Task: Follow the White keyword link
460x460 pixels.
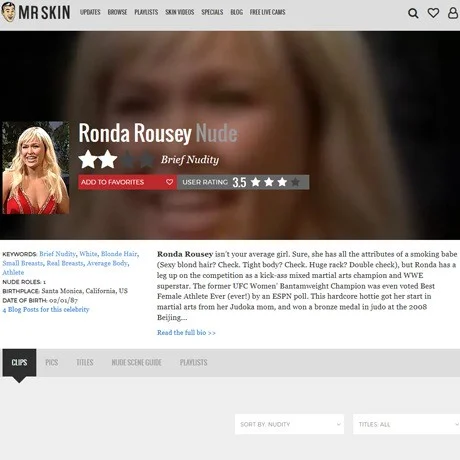Action: (88, 254)
